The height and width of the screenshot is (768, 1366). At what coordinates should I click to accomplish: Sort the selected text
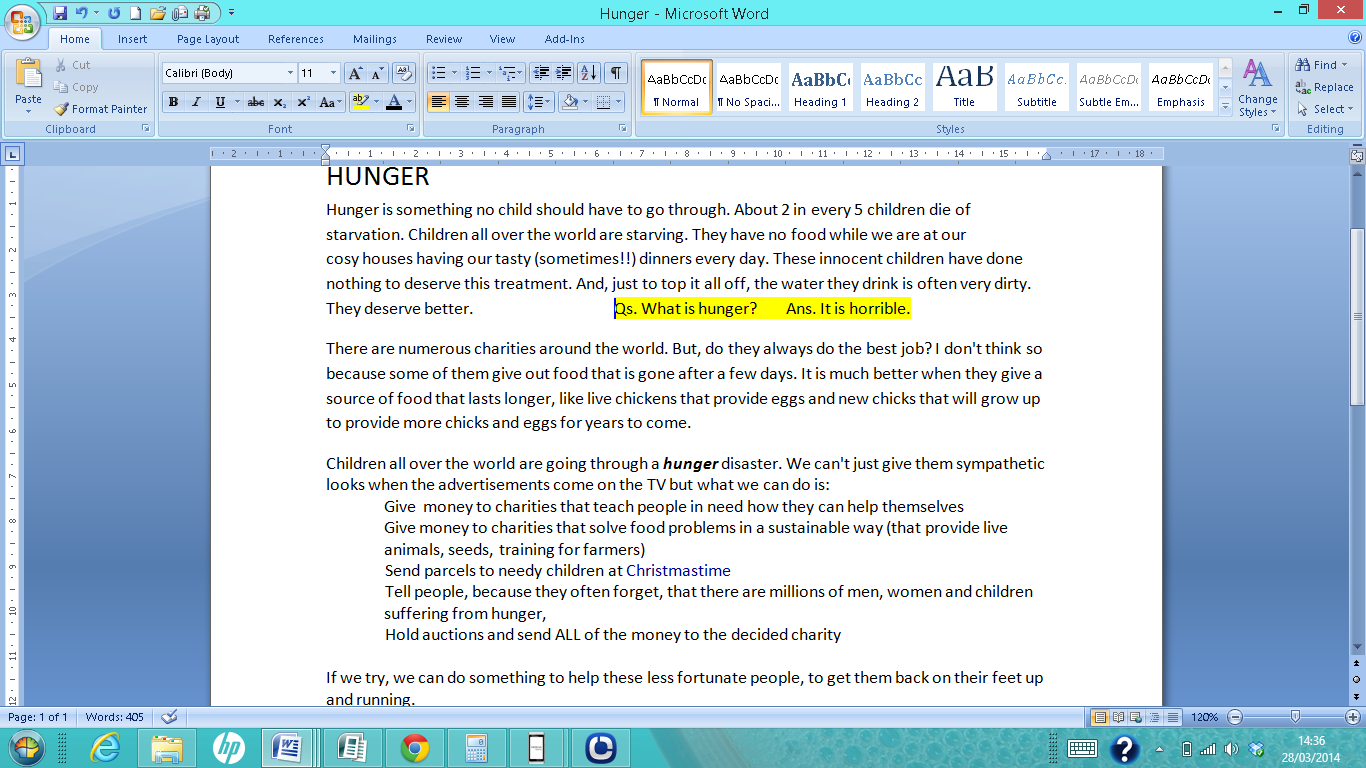pos(589,73)
